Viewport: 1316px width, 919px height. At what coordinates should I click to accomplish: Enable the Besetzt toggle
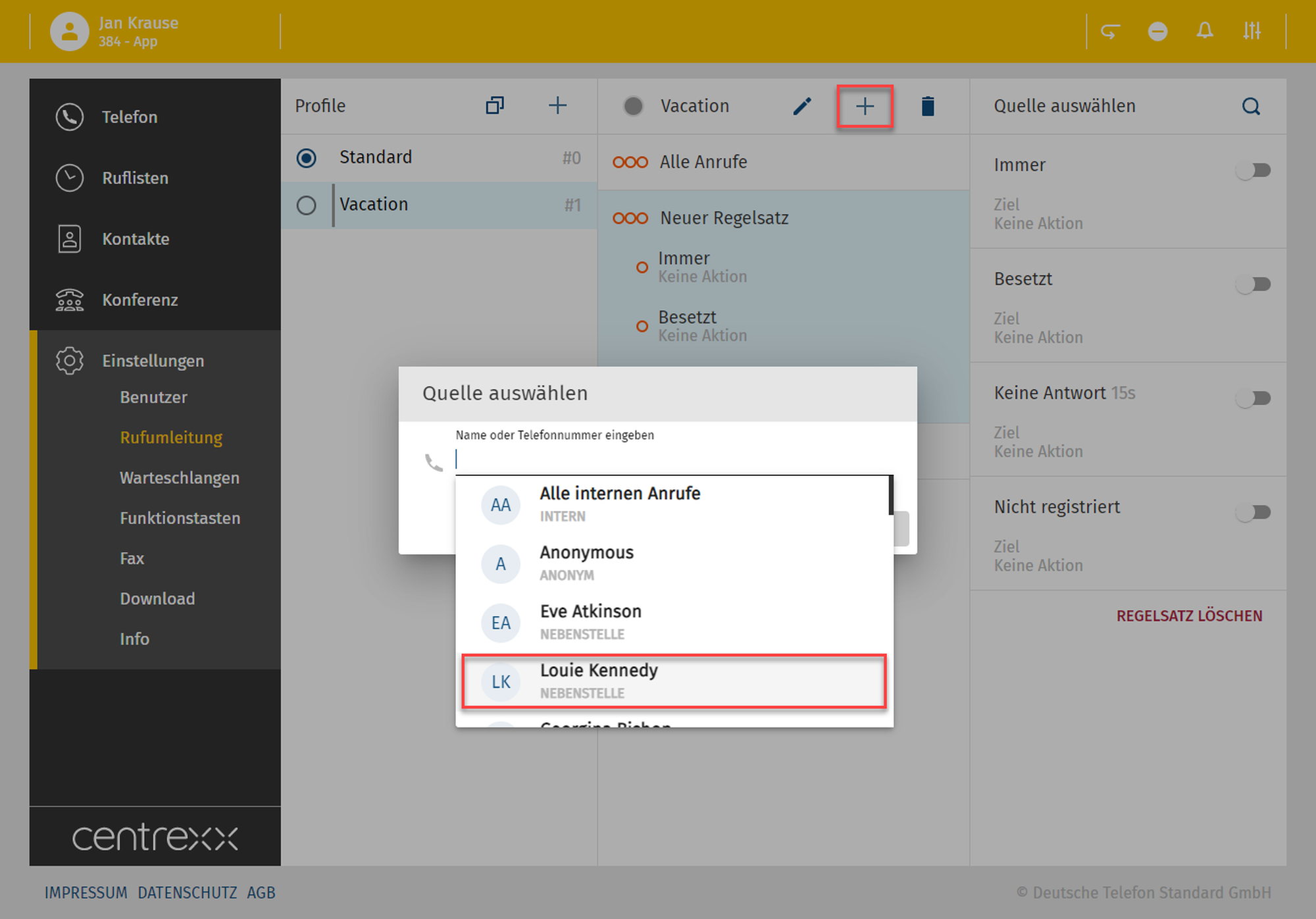pos(1253,284)
